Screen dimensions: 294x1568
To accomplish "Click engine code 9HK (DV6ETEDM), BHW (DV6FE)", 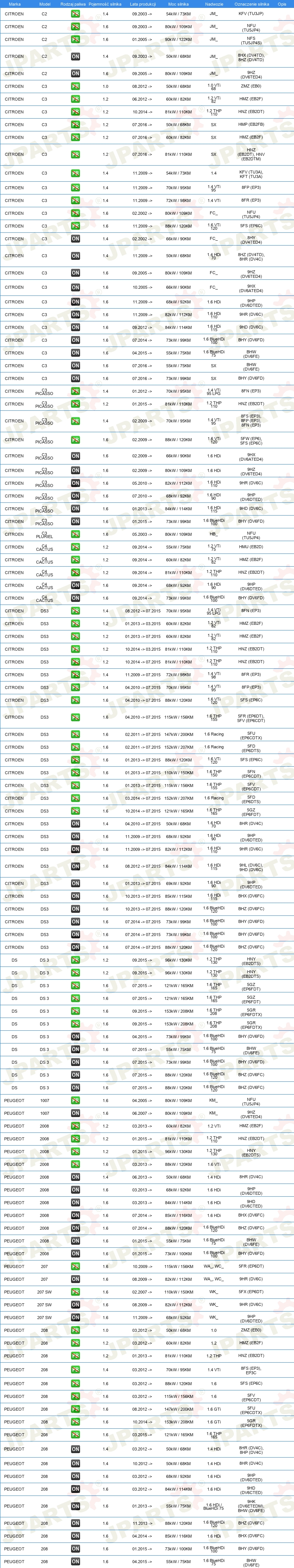I will pyautogui.click(x=251, y=1506).
